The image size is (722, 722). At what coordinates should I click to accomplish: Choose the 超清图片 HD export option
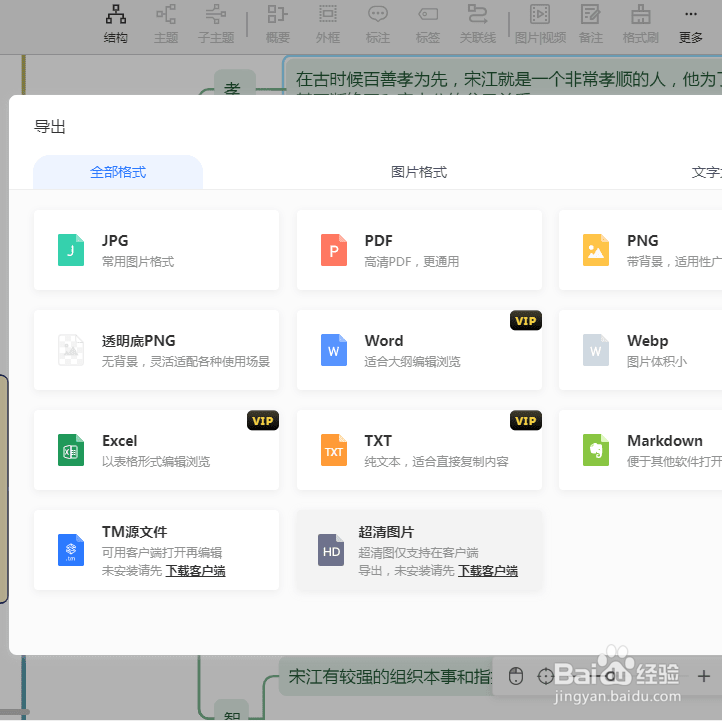[x=419, y=550]
